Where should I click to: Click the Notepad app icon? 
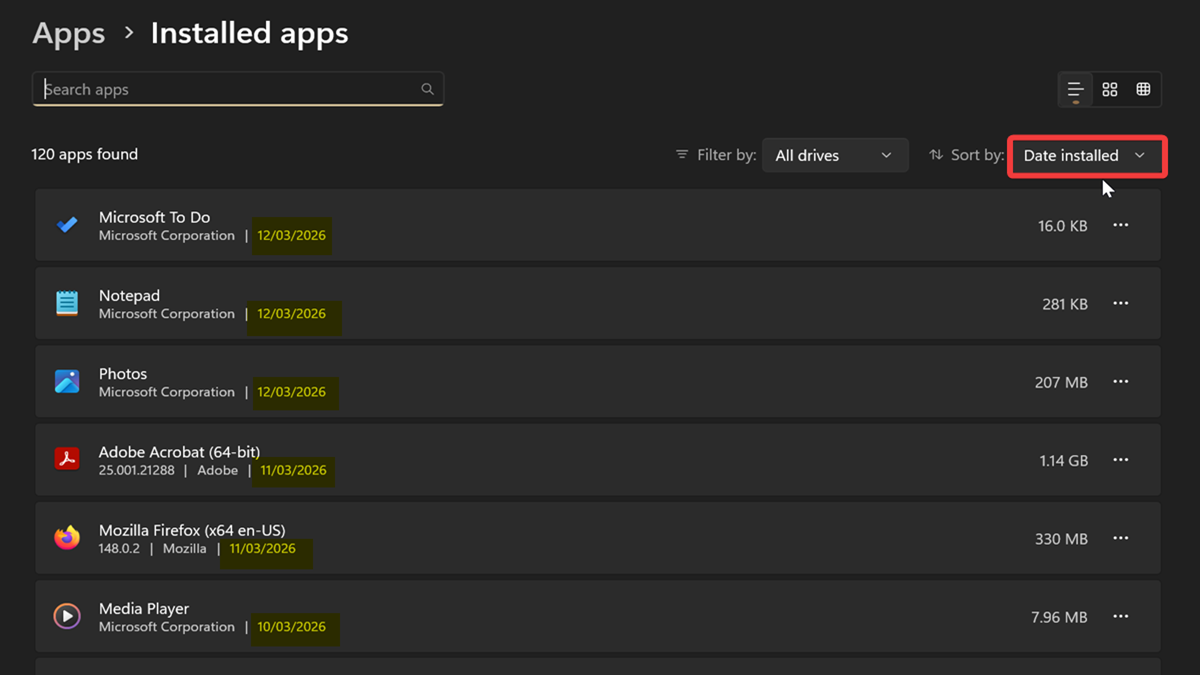(x=67, y=303)
